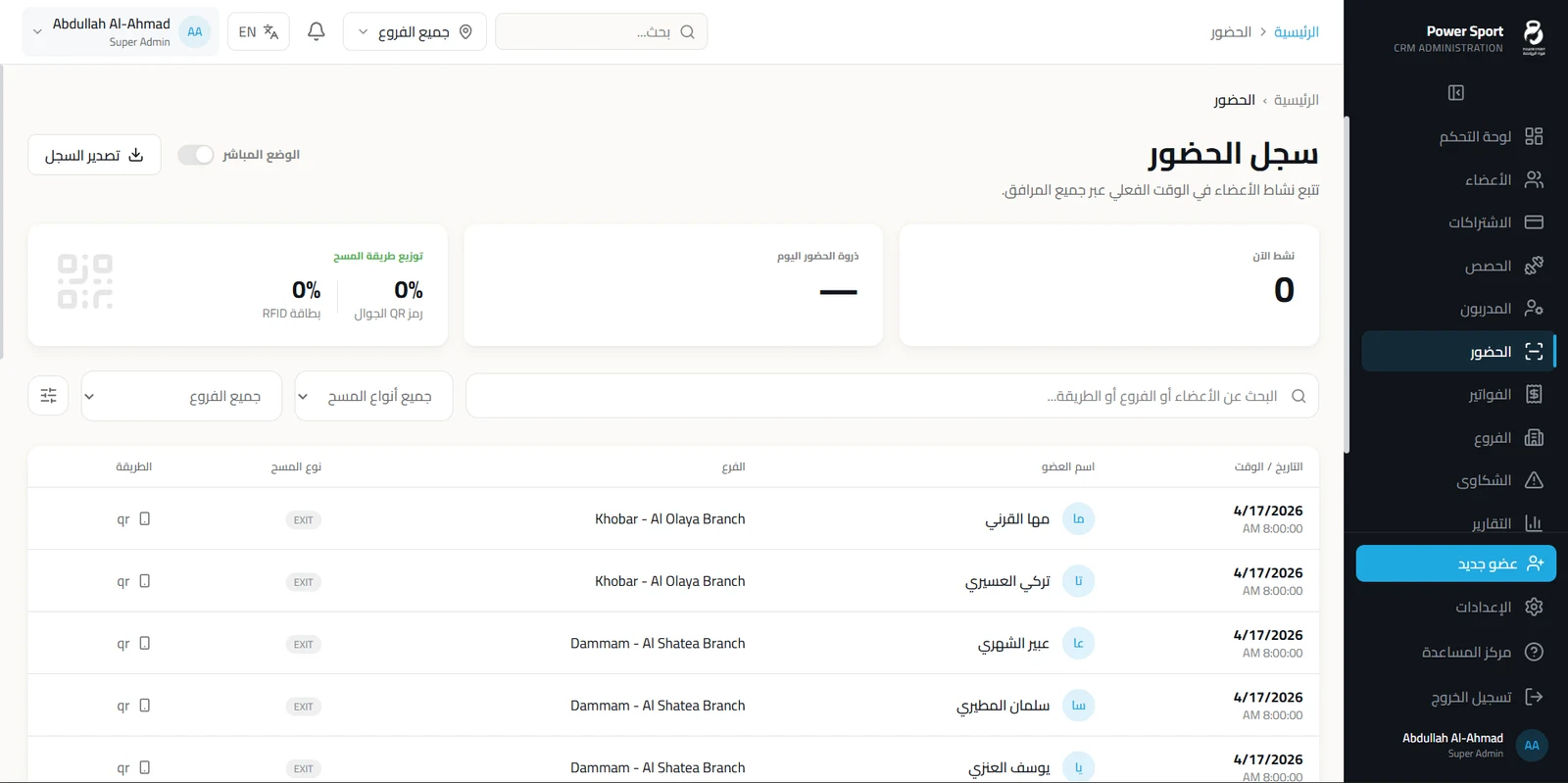Open الاشتراكات subscriptions page
The width and height of the screenshot is (1568, 783).
pos(1458,222)
